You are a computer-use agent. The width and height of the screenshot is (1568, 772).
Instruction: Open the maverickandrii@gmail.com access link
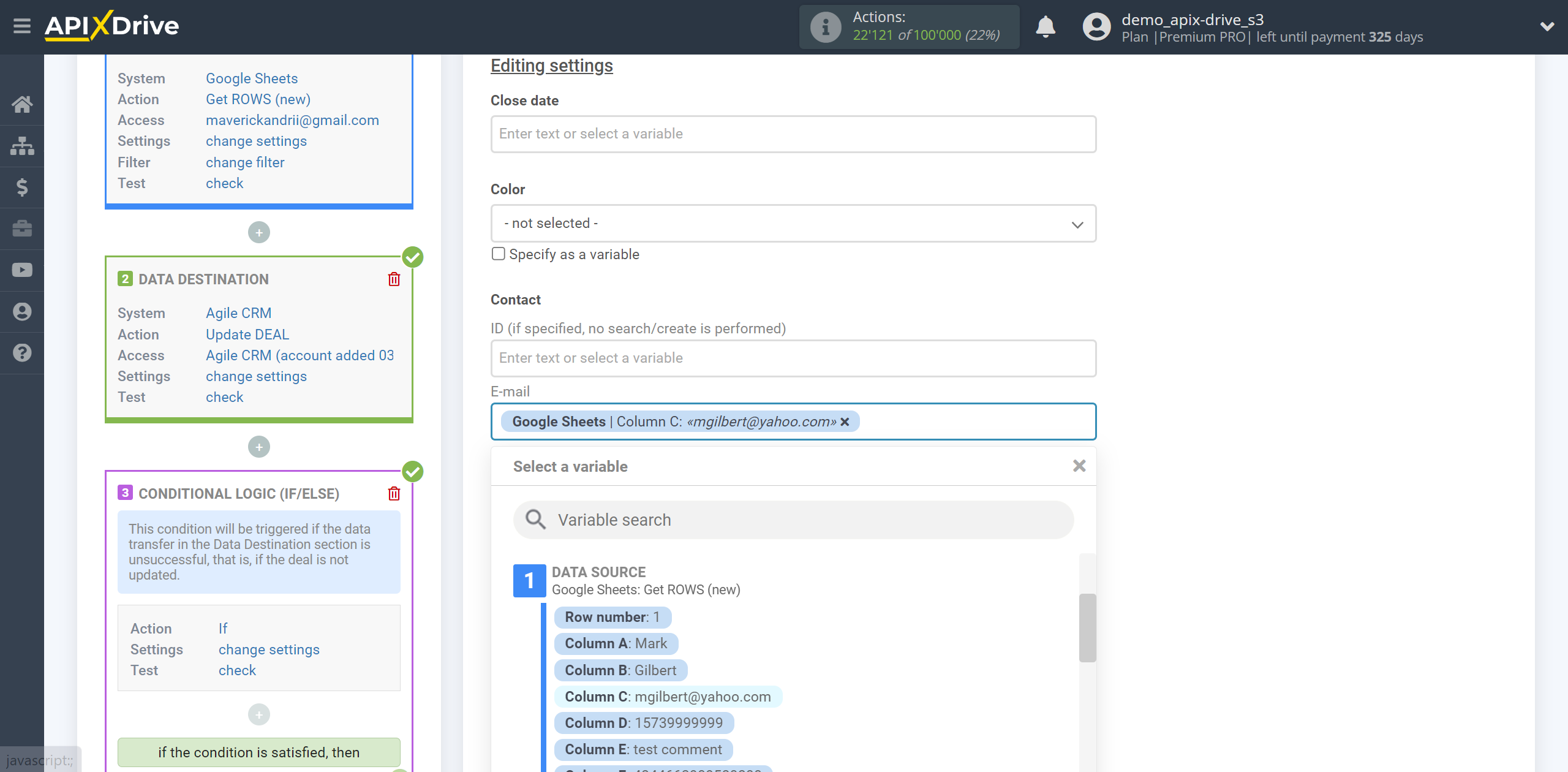(x=292, y=120)
